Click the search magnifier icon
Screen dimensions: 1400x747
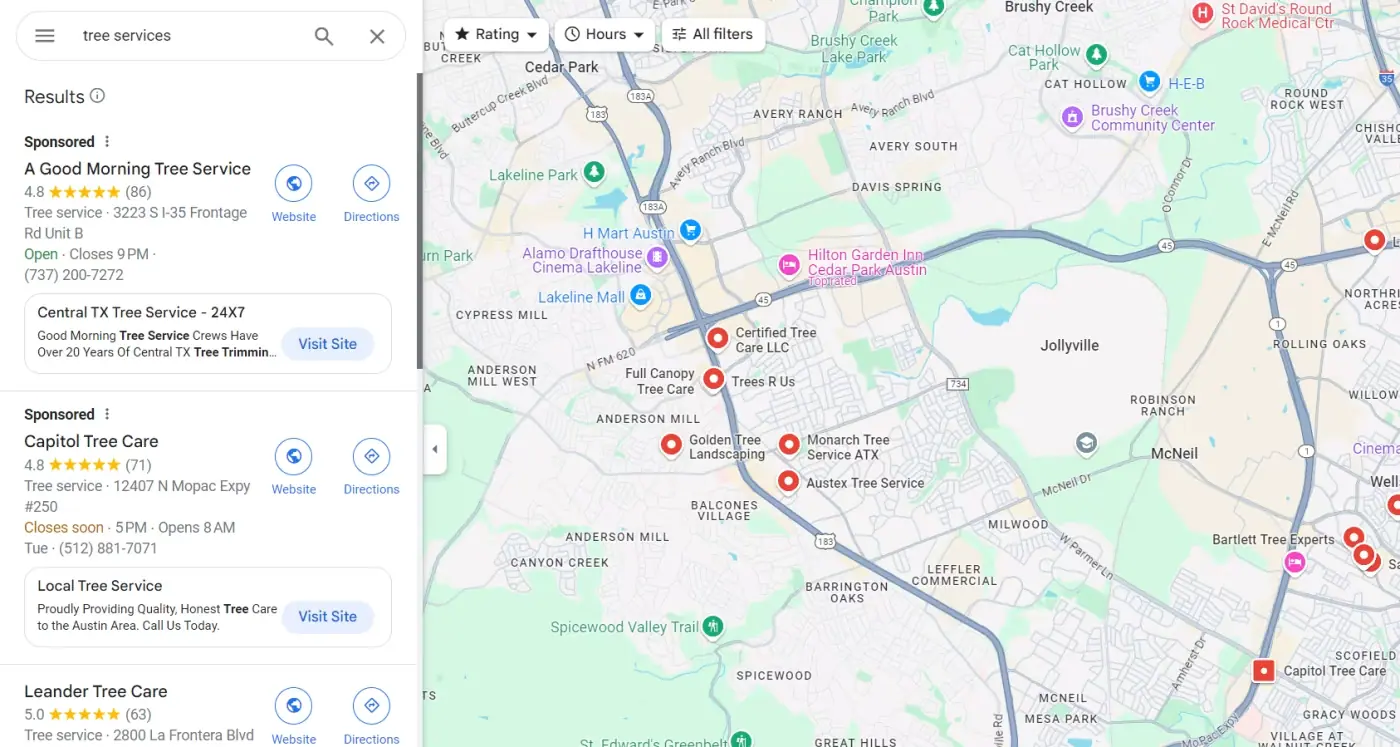(x=324, y=36)
